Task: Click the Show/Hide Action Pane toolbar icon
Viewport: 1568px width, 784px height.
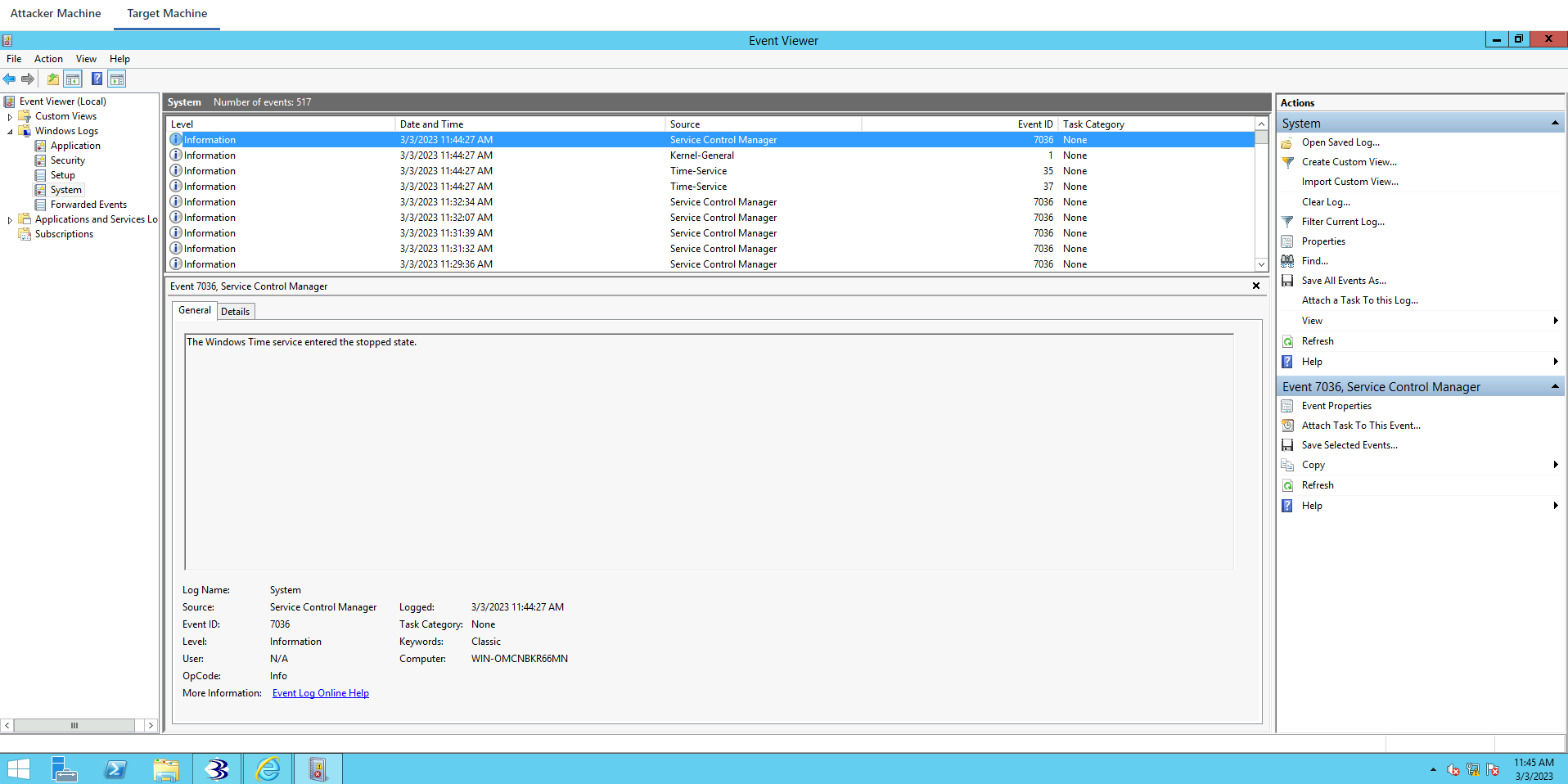Action: tap(117, 79)
